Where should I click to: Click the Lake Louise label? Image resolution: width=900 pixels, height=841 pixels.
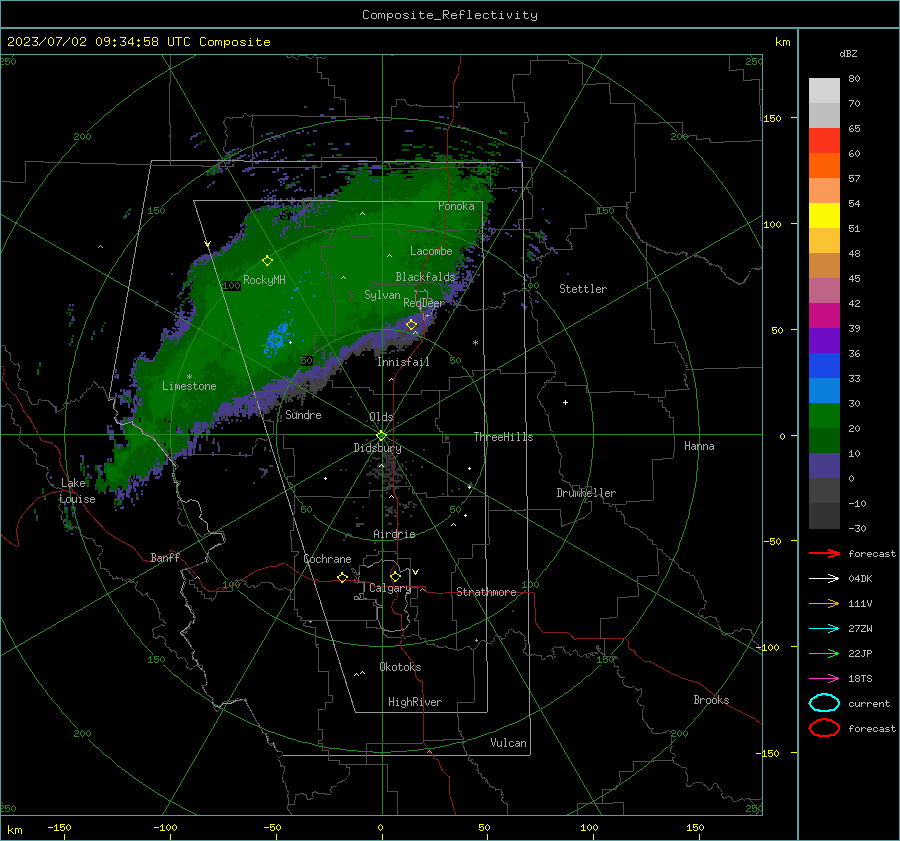point(78,491)
